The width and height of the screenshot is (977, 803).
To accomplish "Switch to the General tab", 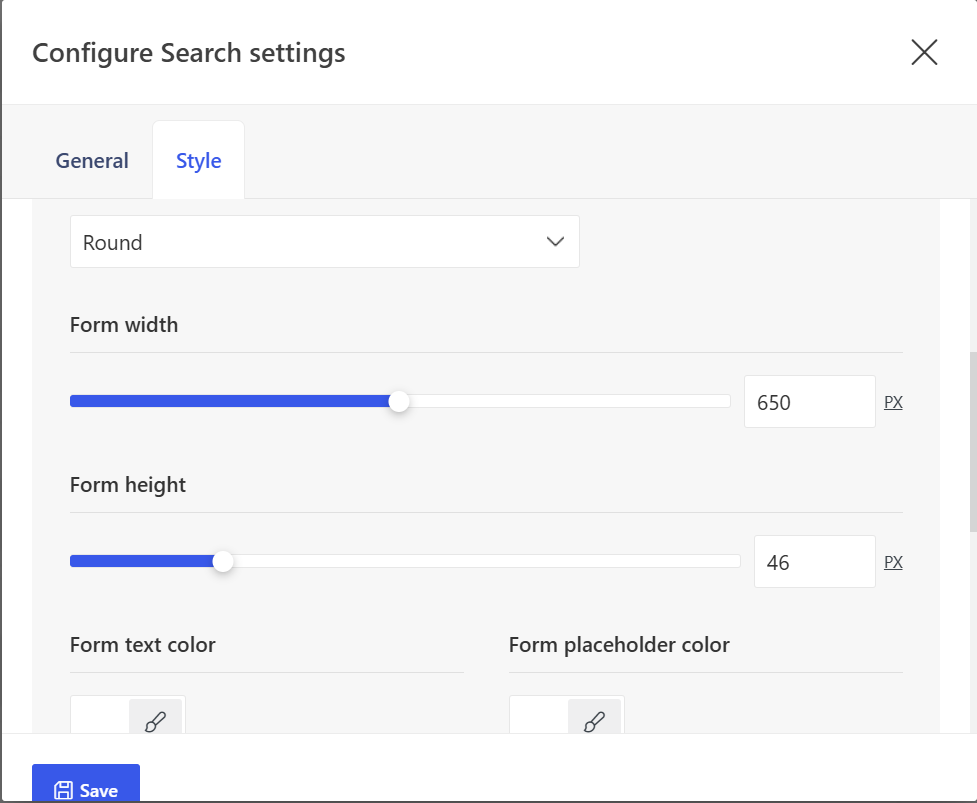I will pyautogui.click(x=92, y=161).
